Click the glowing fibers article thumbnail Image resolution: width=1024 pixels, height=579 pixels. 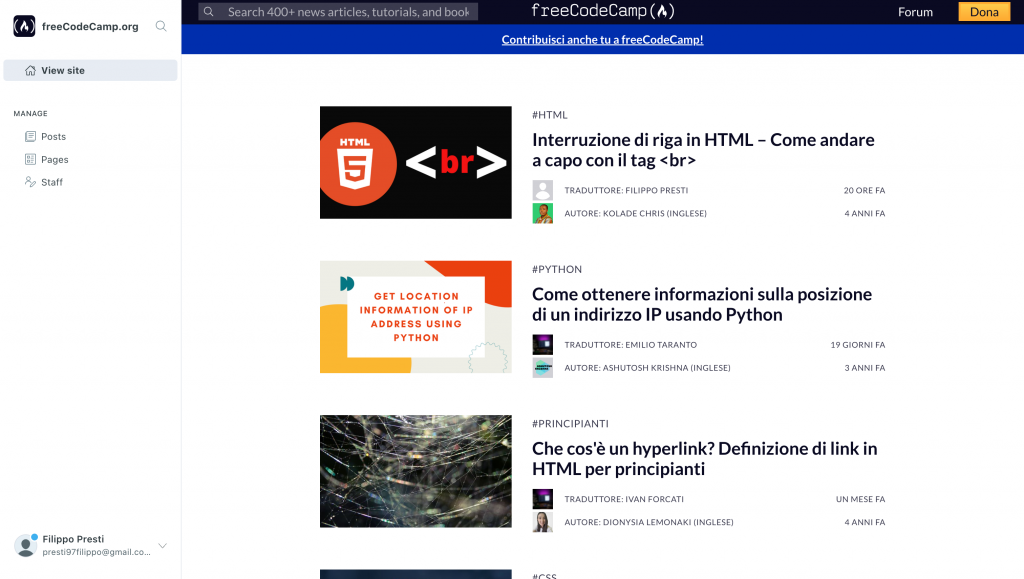415,471
